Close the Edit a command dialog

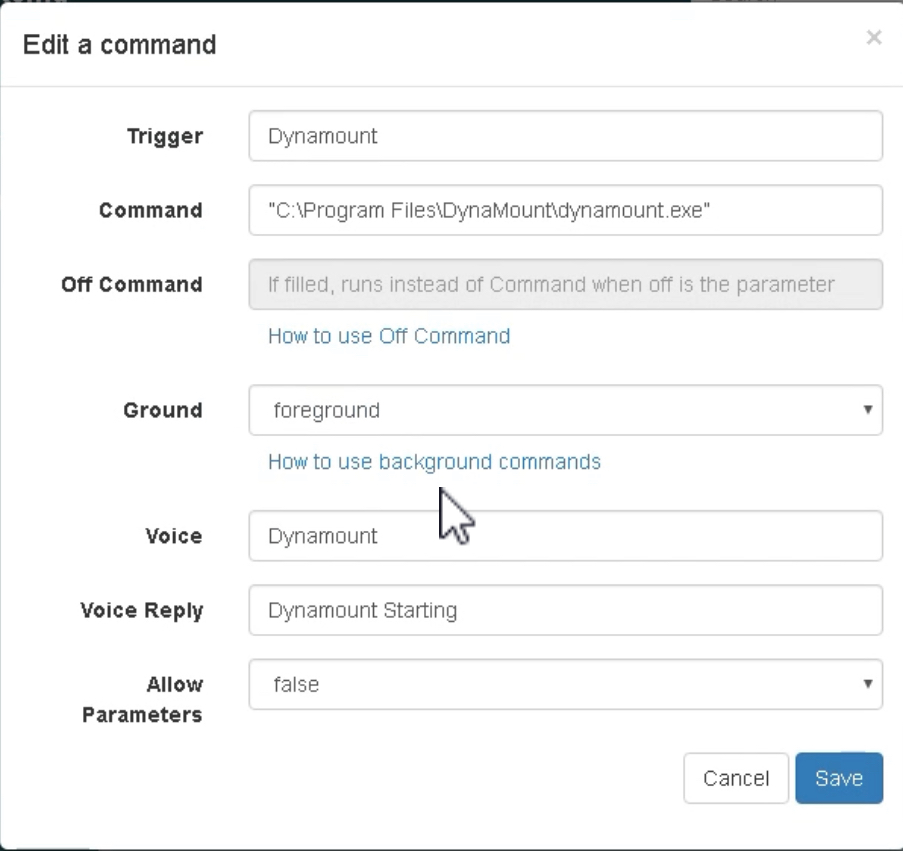874,37
